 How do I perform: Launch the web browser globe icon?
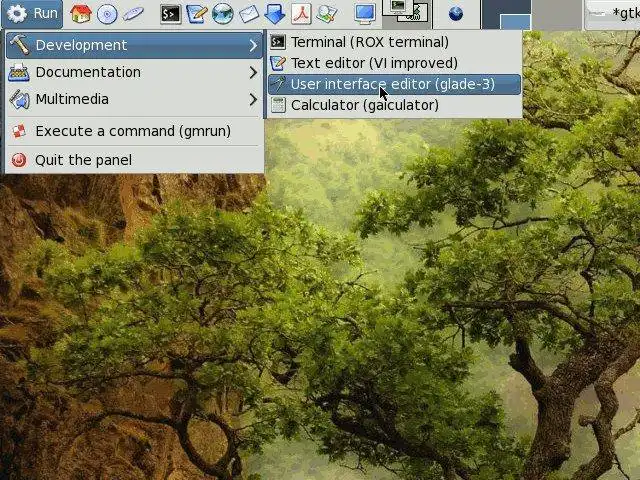pos(223,14)
